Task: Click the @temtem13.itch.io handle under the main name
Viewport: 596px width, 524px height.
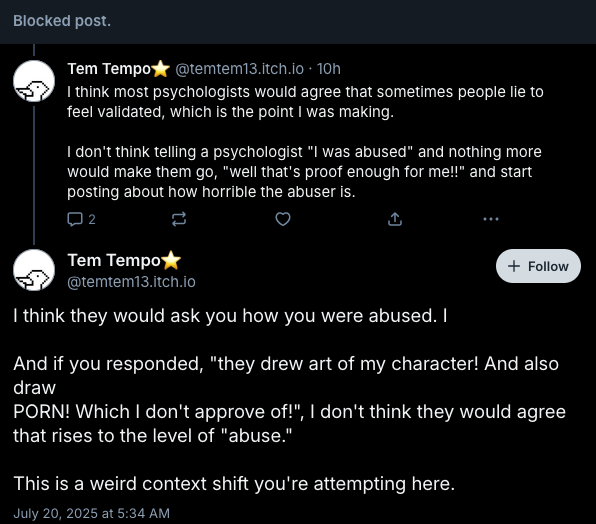Action: (131, 282)
